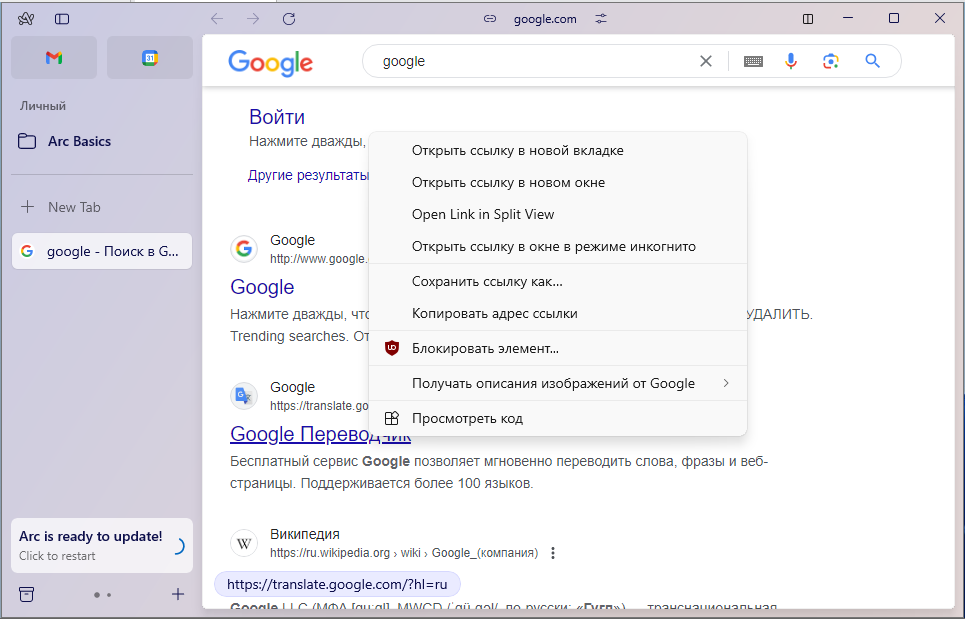Click the uBlock Origin shield icon
This screenshot has width=965, height=619.
click(392, 348)
